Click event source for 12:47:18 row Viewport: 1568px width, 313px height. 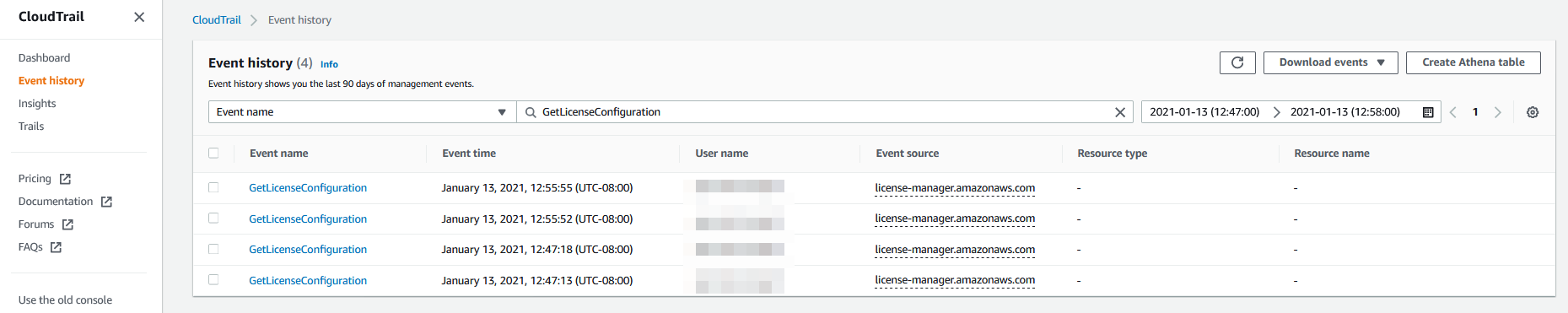pyautogui.click(x=955, y=250)
